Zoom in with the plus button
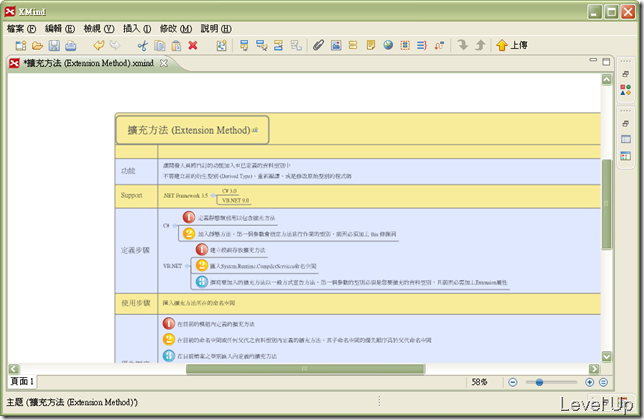This screenshot has height=420, width=644. click(x=589, y=382)
